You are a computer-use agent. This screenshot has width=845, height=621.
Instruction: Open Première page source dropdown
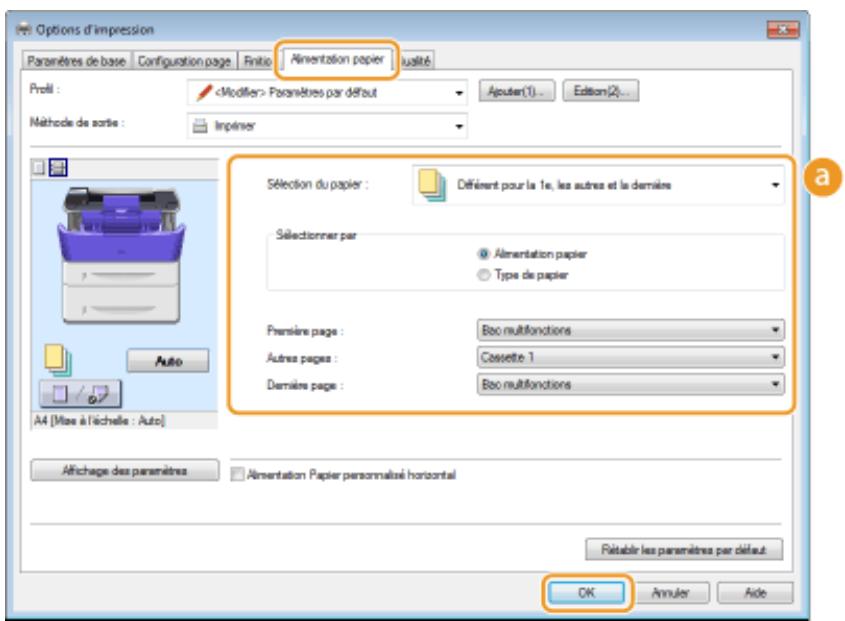click(631, 330)
